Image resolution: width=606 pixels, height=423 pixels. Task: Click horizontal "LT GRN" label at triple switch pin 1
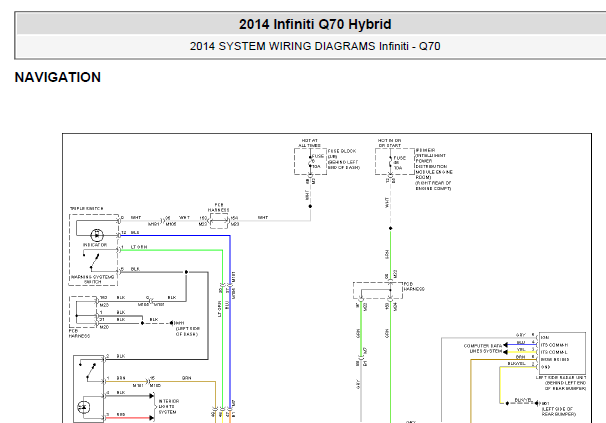[x=139, y=247]
